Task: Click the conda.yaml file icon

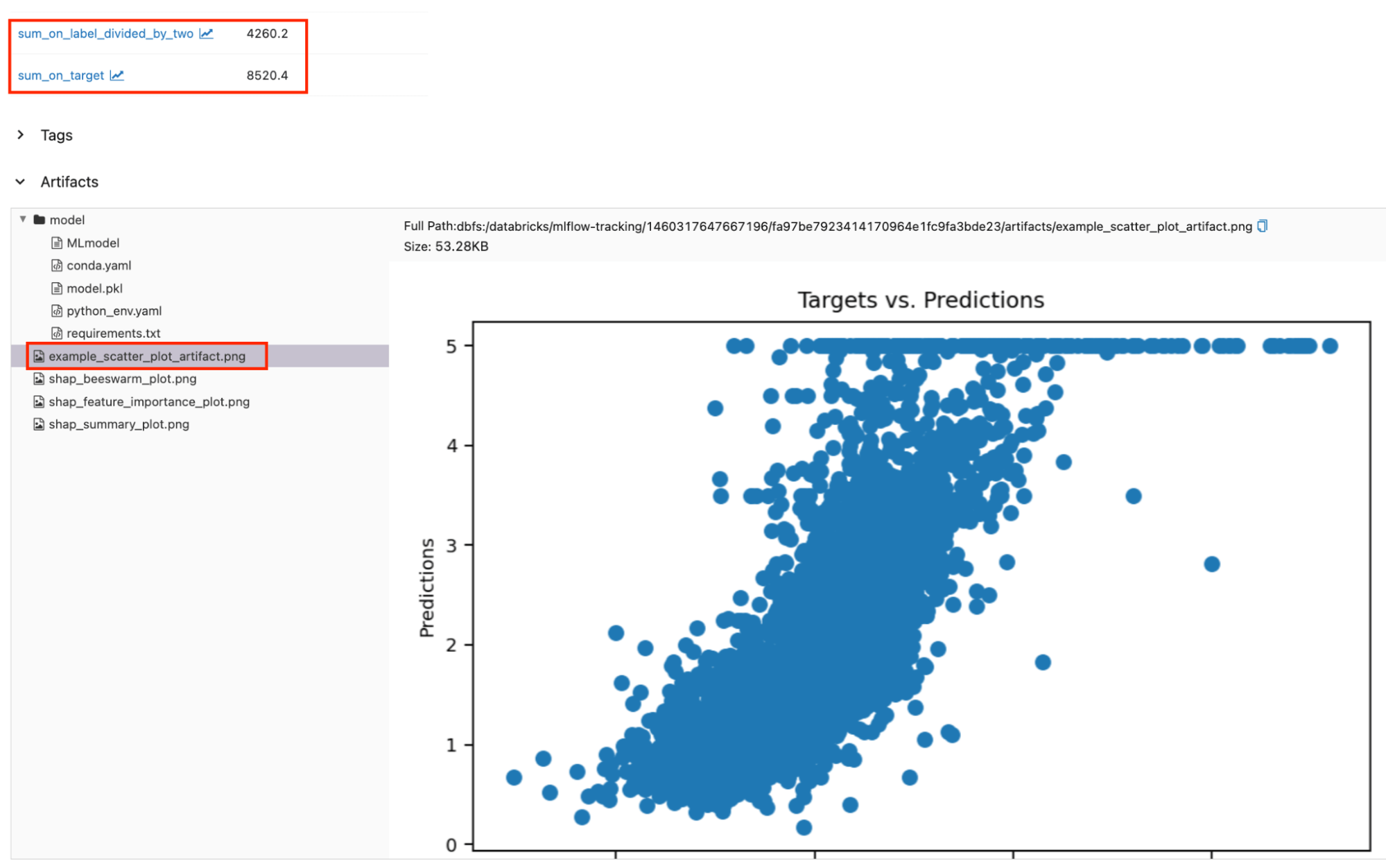Action: click(x=57, y=266)
